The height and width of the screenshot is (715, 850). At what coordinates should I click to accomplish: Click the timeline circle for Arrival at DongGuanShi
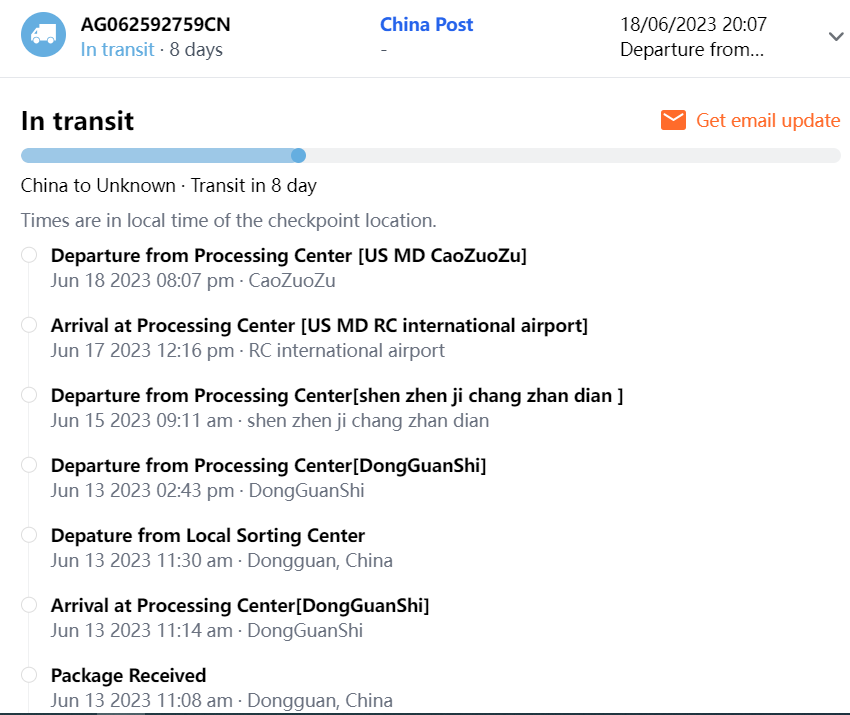(x=29, y=605)
